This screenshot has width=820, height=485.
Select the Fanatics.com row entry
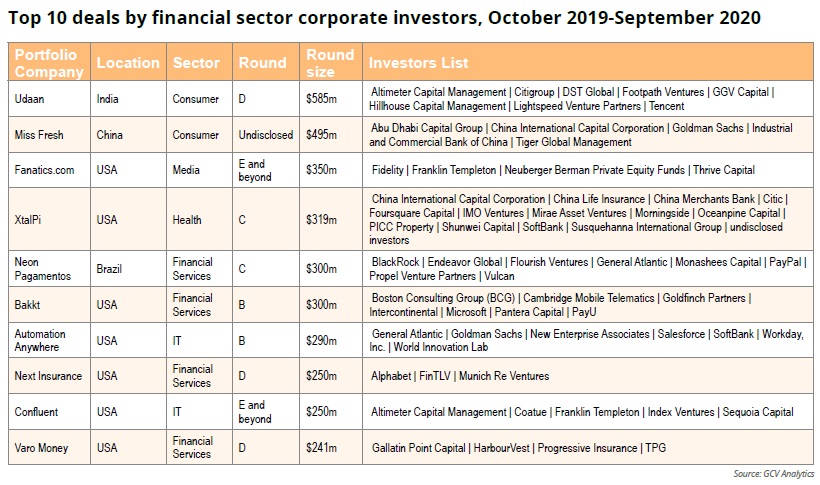coord(45,170)
